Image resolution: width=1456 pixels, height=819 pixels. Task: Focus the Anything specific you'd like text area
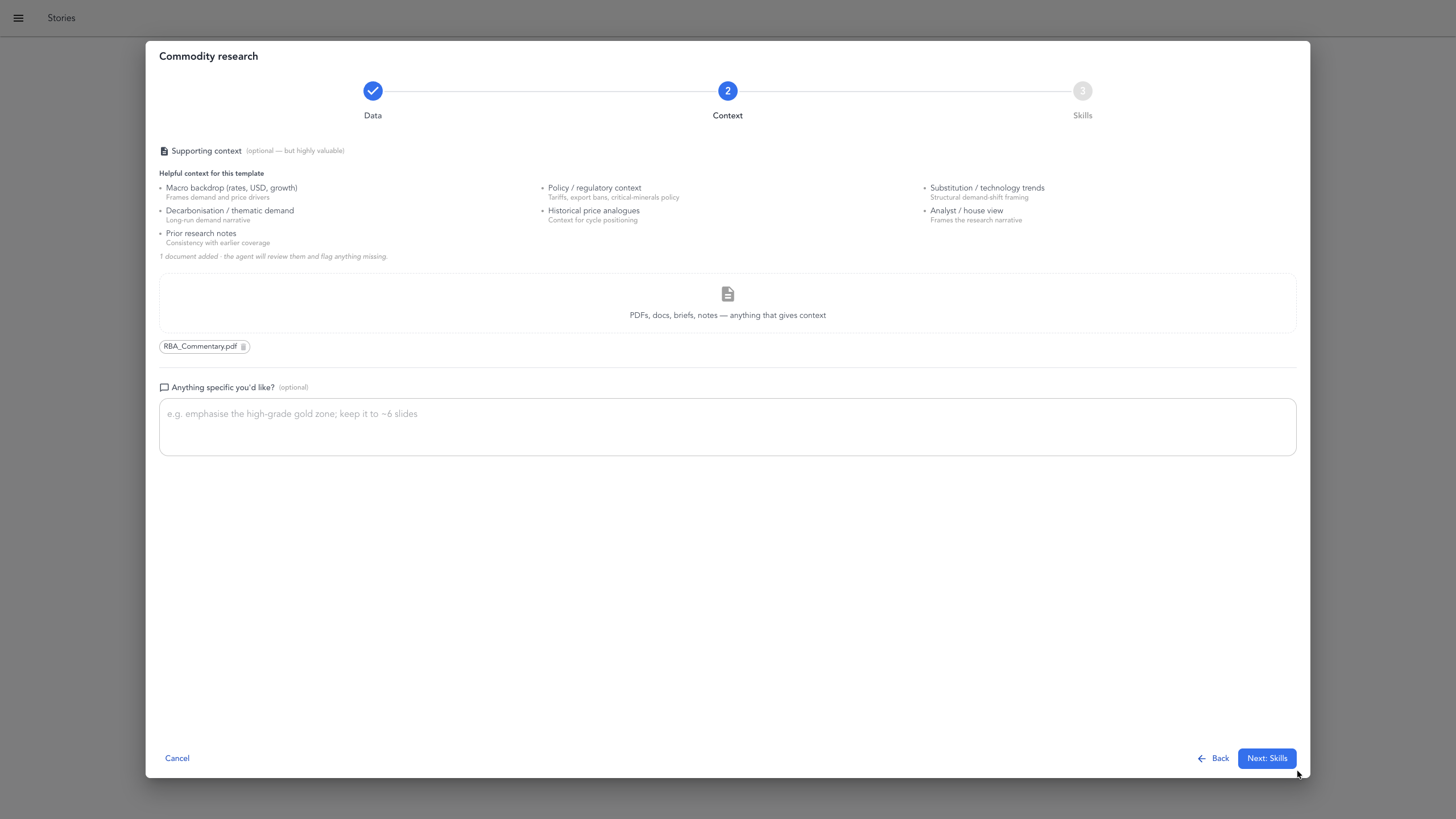click(x=728, y=427)
